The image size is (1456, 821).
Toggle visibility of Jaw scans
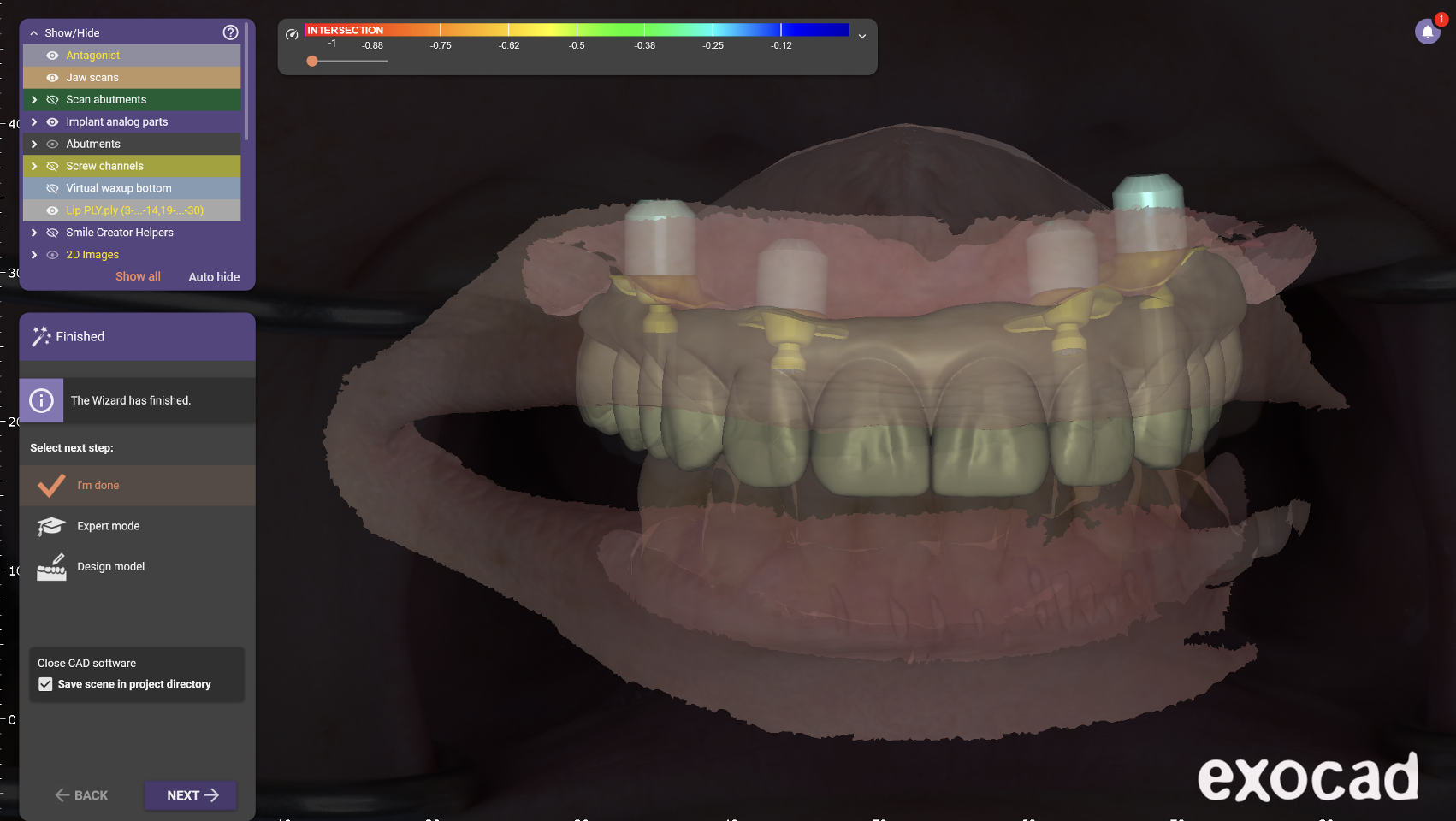pyautogui.click(x=52, y=78)
